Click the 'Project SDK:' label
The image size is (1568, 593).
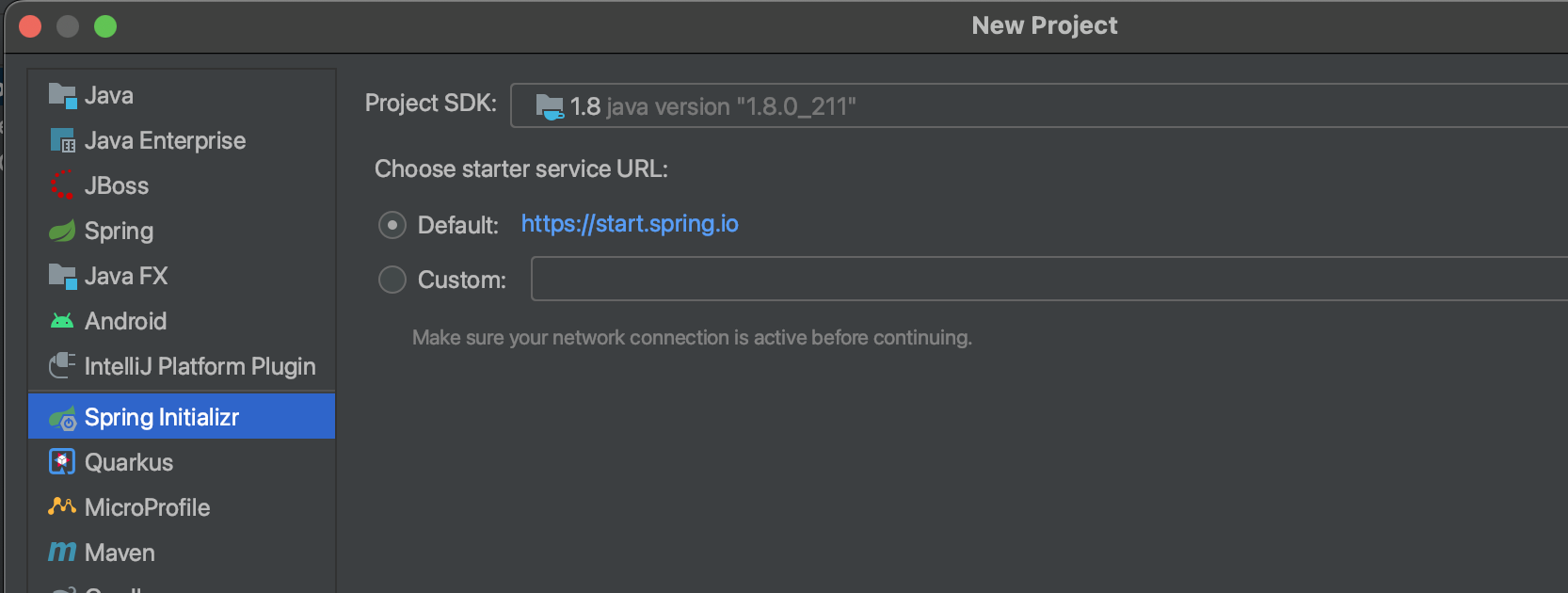[x=431, y=103]
